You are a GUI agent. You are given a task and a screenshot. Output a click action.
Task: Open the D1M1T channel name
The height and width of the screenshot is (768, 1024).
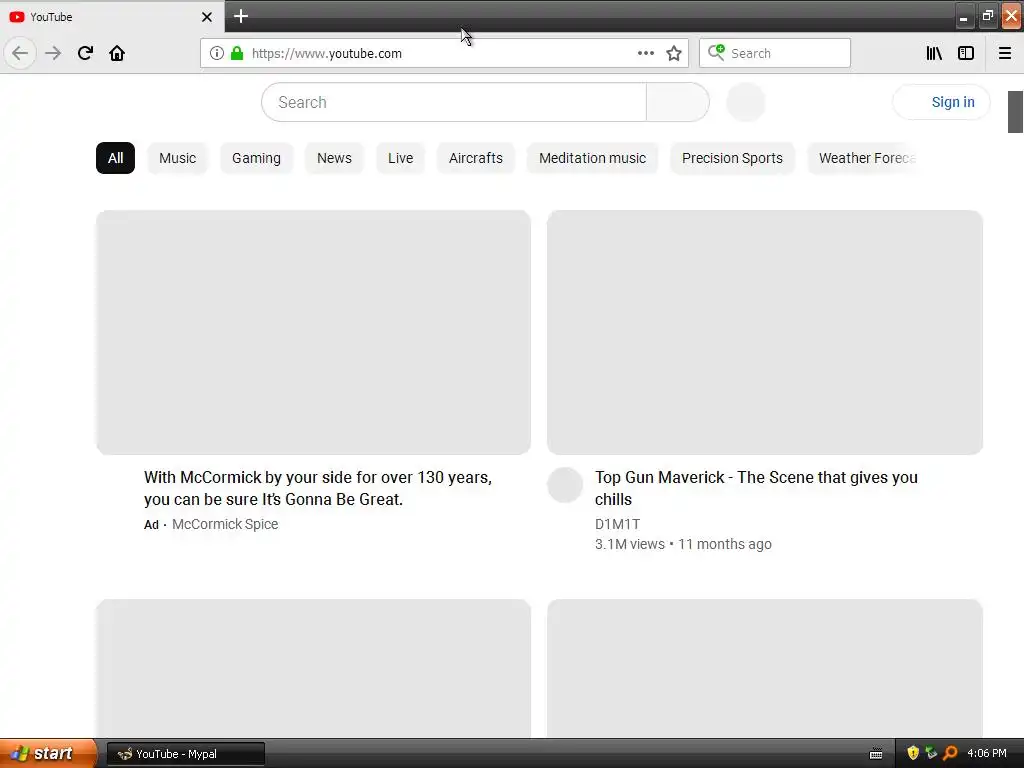coord(617,524)
